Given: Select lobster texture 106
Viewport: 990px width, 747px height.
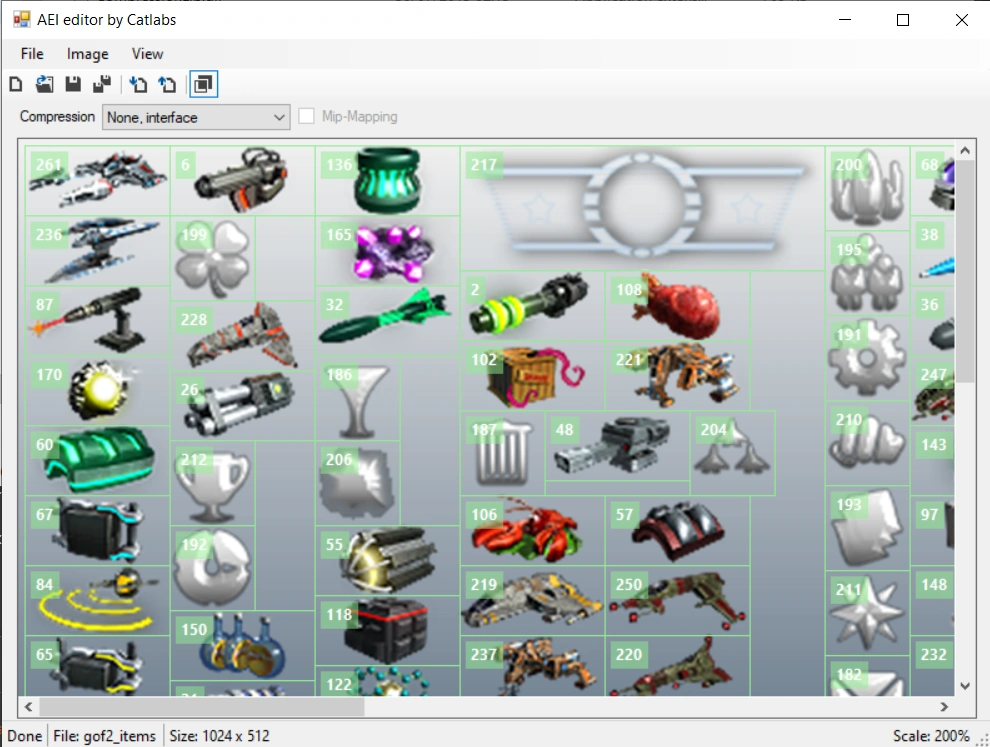Looking at the screenshot, I should click(533, 530).
